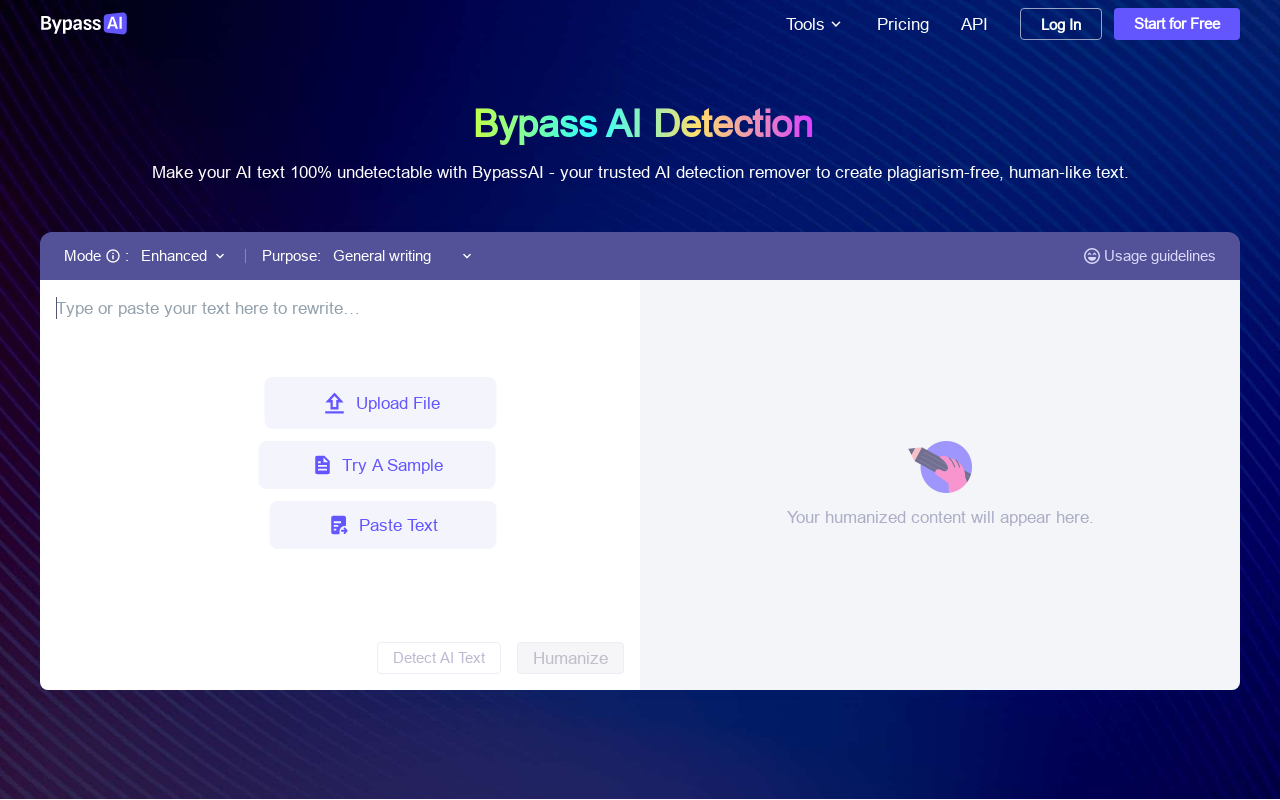This screenshot has width=1280, height=800.
Task: Open the API page link
Action: click(x=974, y=24)
